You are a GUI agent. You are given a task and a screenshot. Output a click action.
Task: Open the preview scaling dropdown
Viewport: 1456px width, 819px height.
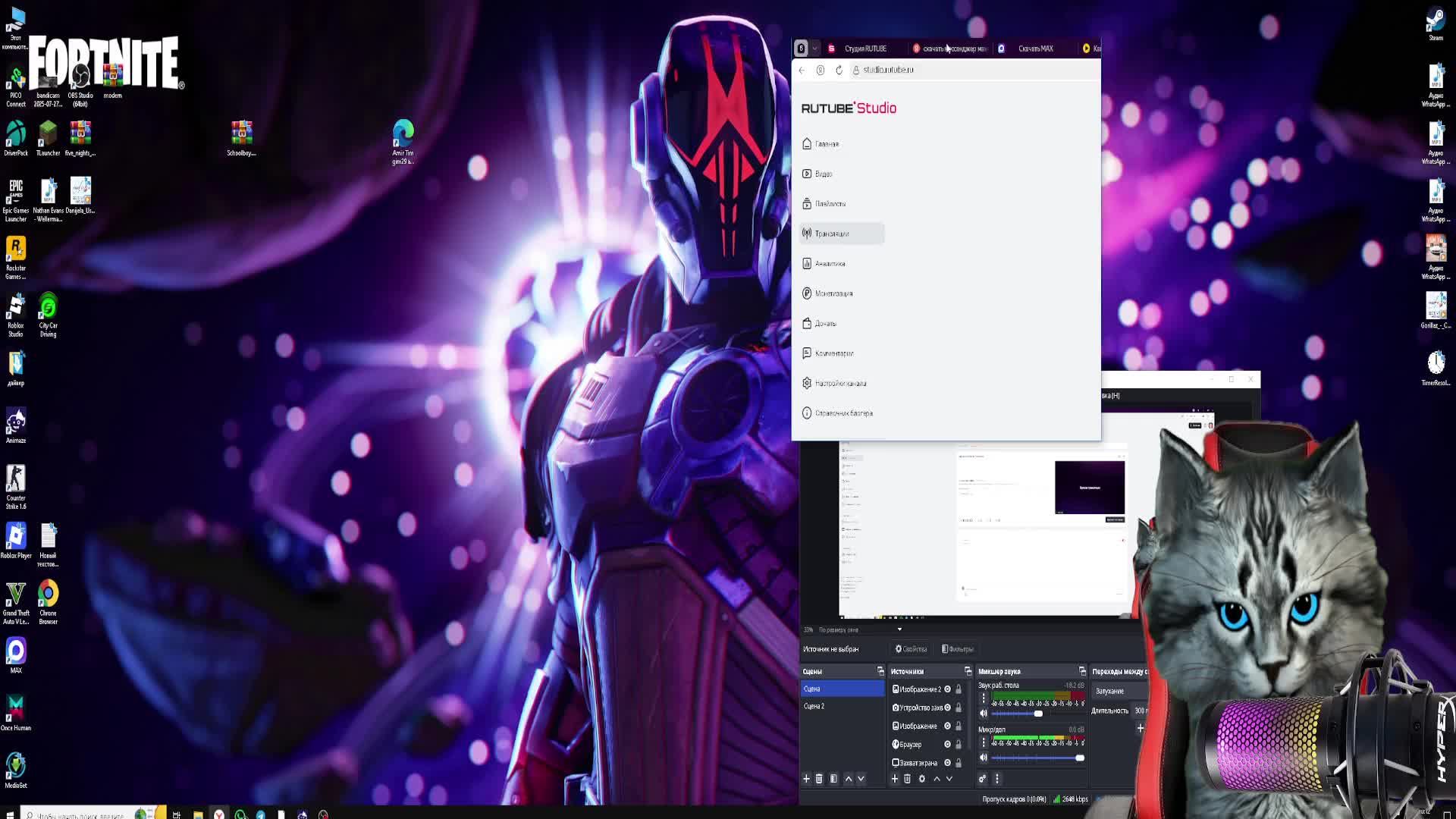[899, 629]
